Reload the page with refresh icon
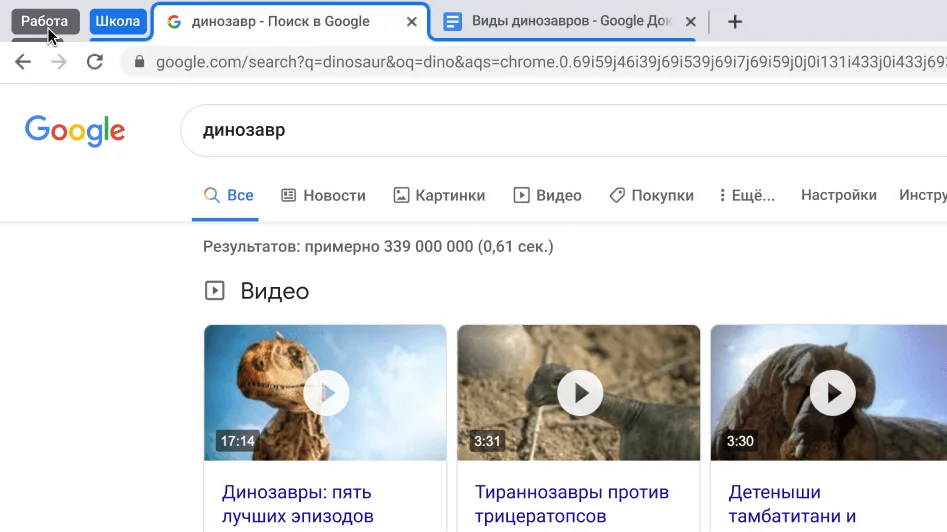Viewport: 947px width, 532px height. tap(95, 62)
